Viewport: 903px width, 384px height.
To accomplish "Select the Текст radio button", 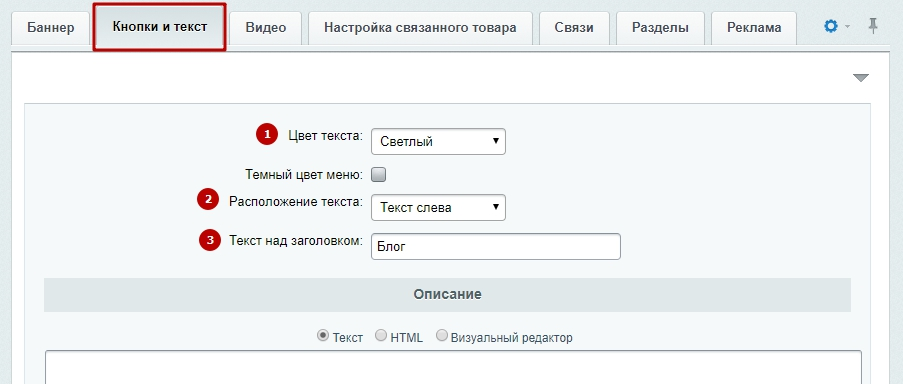I will pyautogui.click(x=323, y=336).
